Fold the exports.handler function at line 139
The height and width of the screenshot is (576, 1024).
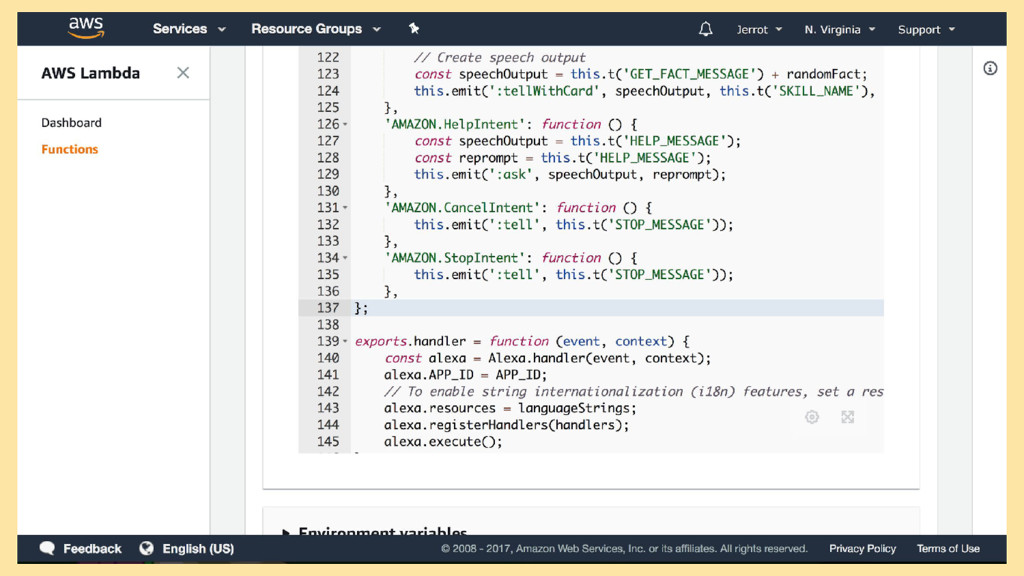(346, 342)
